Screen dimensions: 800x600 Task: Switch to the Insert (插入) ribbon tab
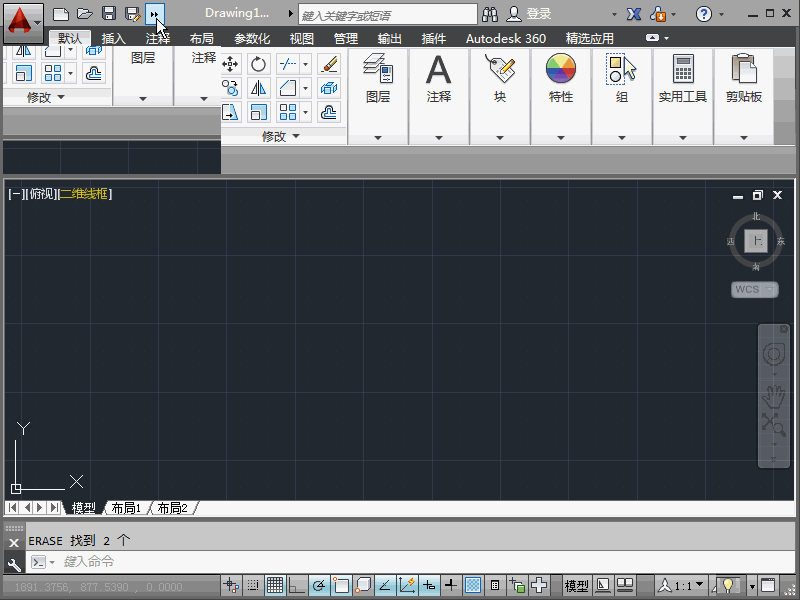114,39
